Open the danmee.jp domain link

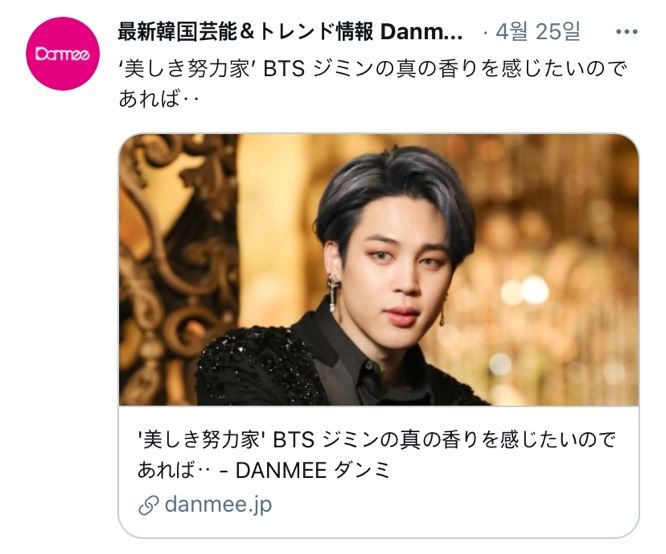218,504
